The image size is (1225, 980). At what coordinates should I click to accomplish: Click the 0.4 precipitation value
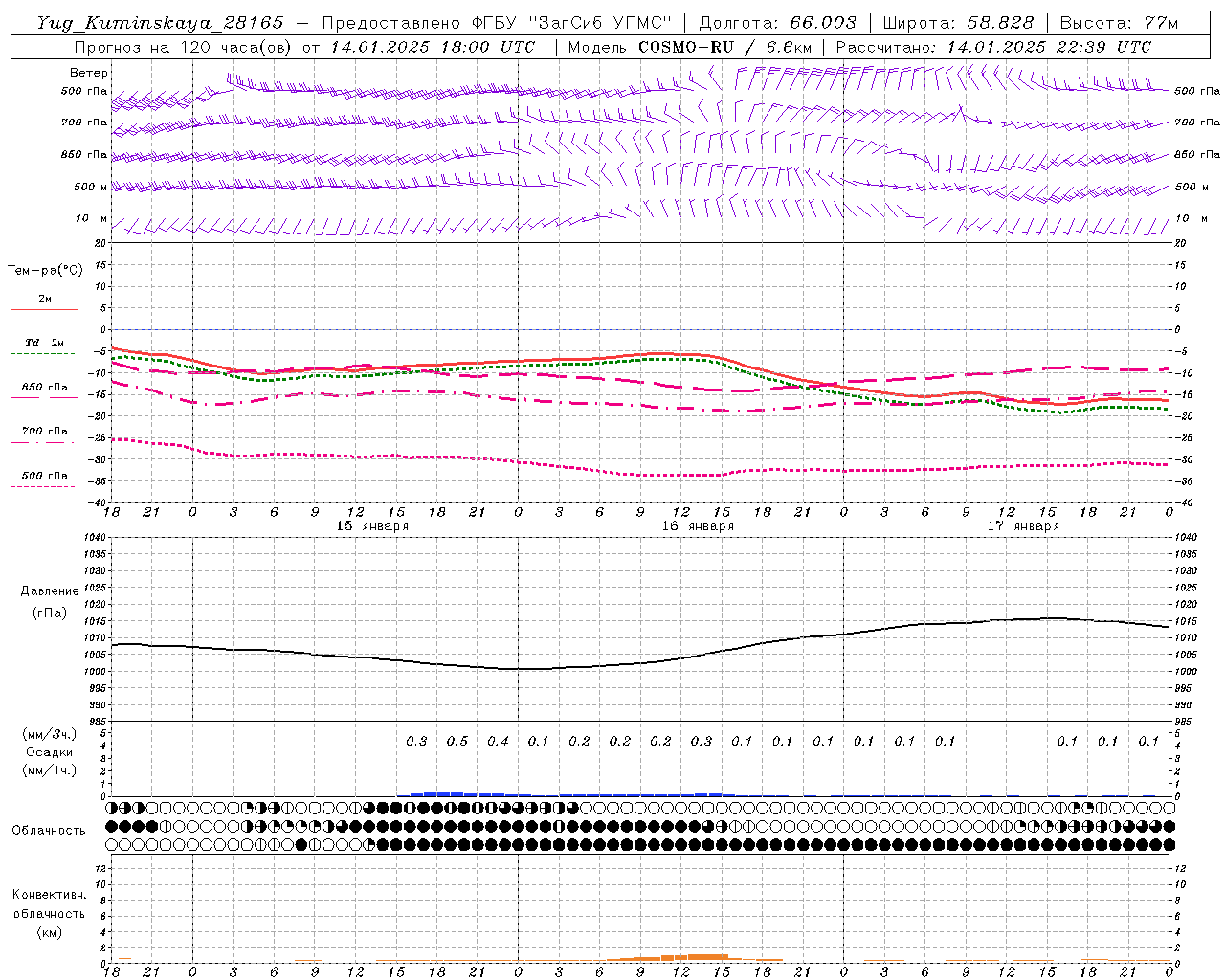click(x=498, y=741)
